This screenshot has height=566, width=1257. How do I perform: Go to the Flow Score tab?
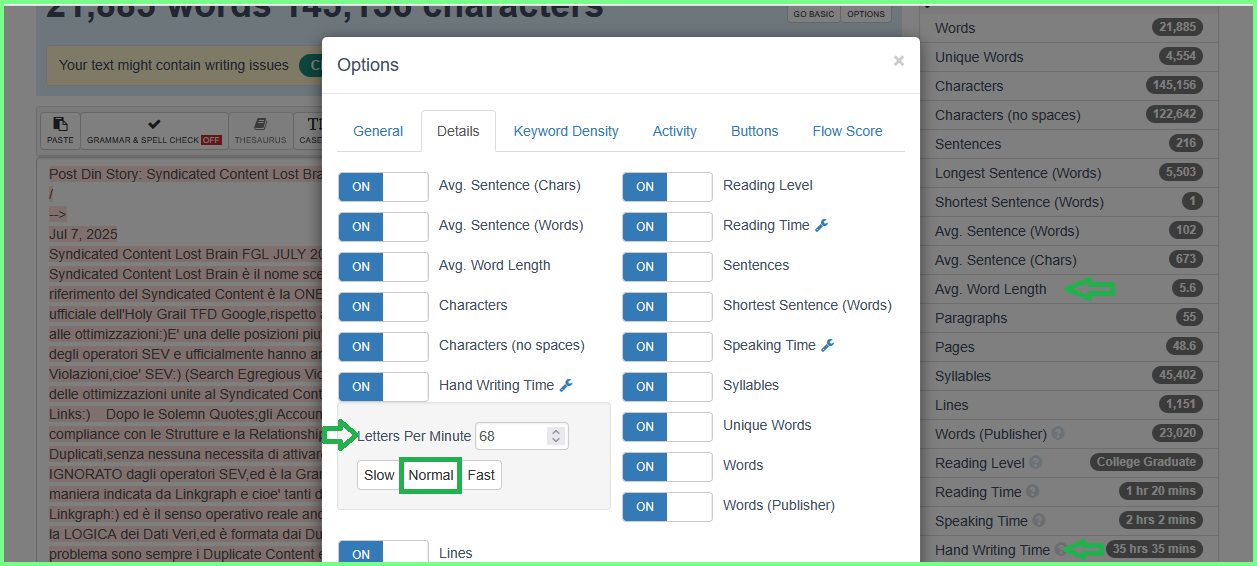[848, 131]
